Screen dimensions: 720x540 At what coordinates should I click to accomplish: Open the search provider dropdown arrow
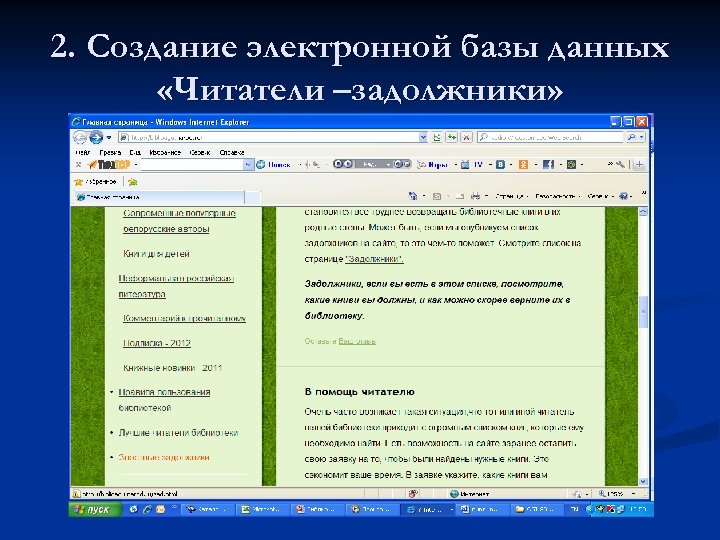642,137
